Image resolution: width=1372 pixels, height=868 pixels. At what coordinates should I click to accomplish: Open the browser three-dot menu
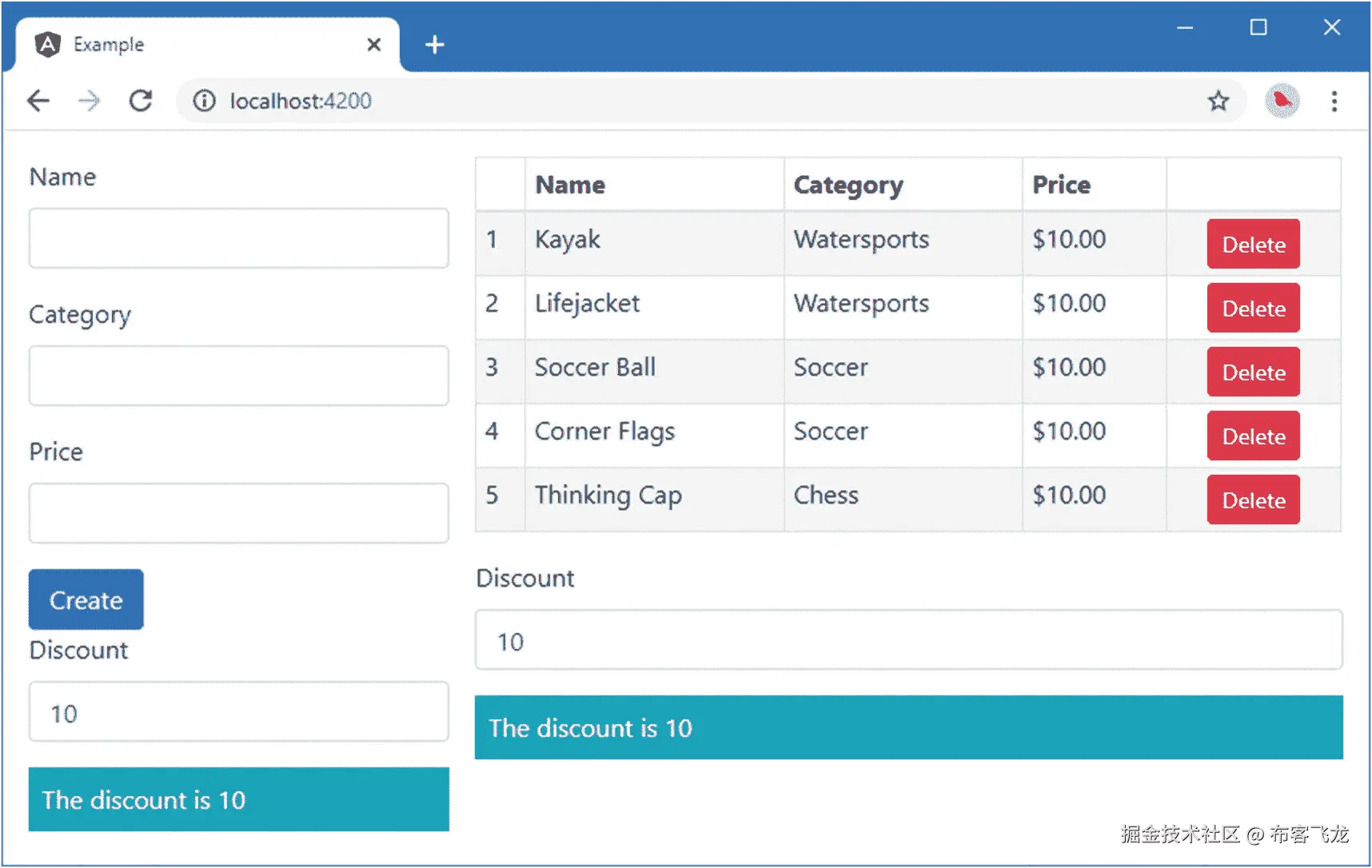tap(1334, 101)
